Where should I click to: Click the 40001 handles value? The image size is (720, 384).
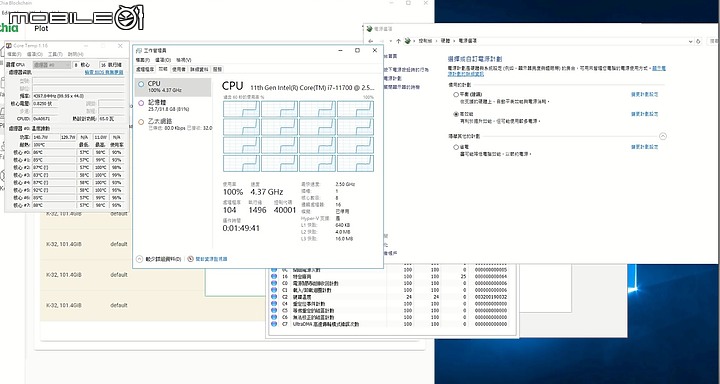[285, 210]
